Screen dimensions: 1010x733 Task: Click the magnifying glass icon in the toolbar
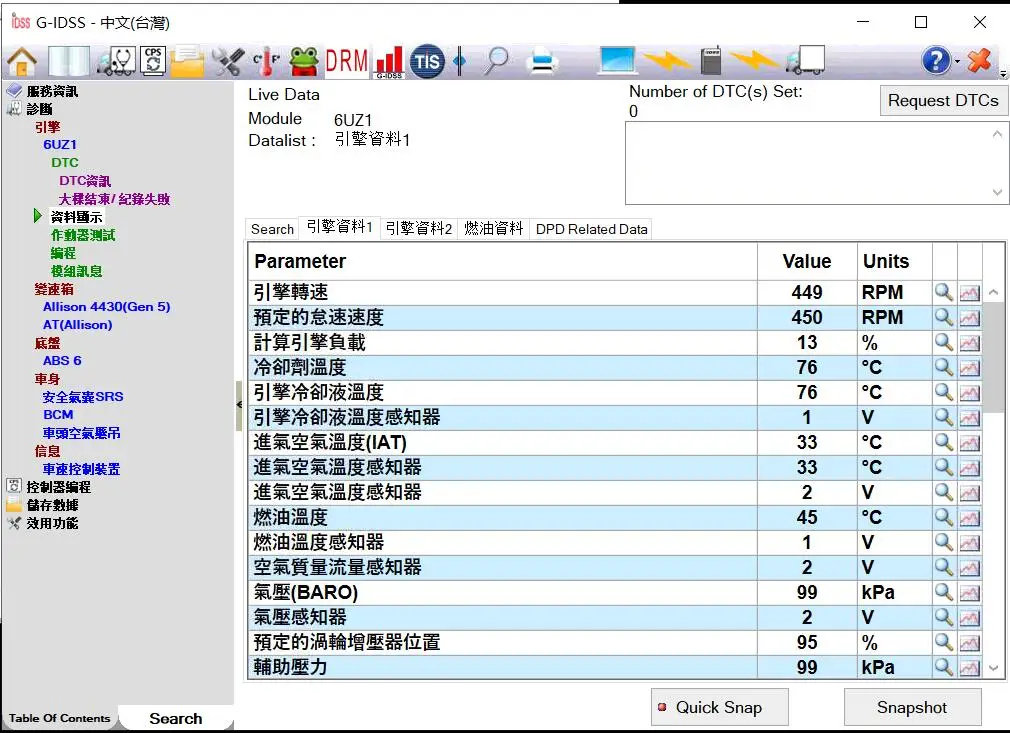[x=497, y=61]
